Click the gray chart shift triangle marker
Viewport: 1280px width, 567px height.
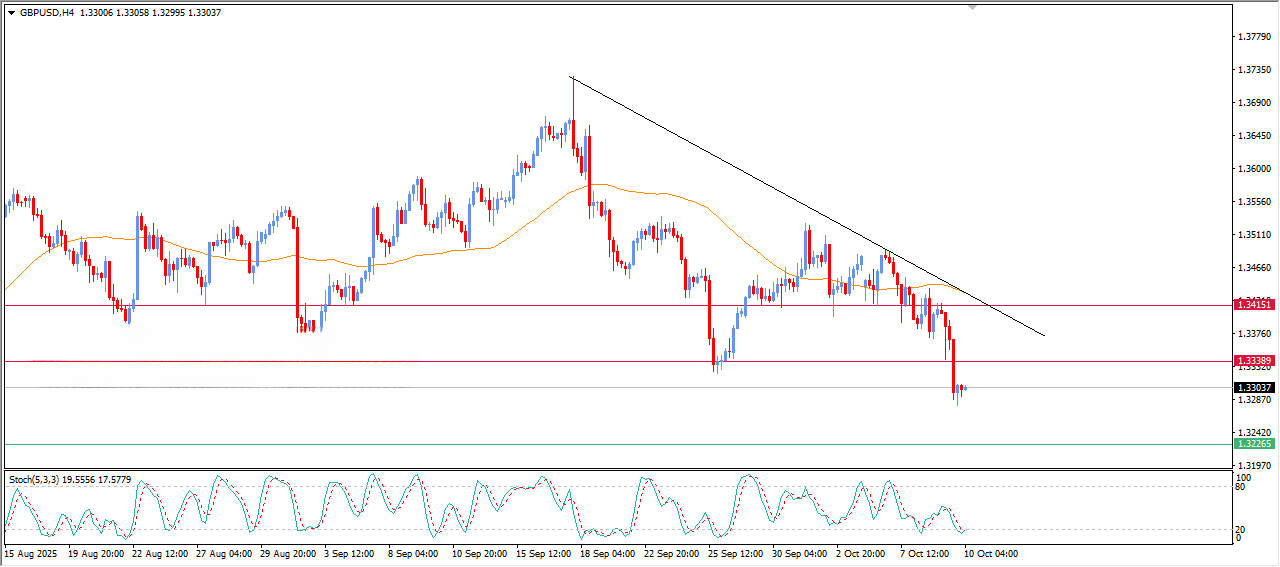pyautogui.click(x=973, y=7)
